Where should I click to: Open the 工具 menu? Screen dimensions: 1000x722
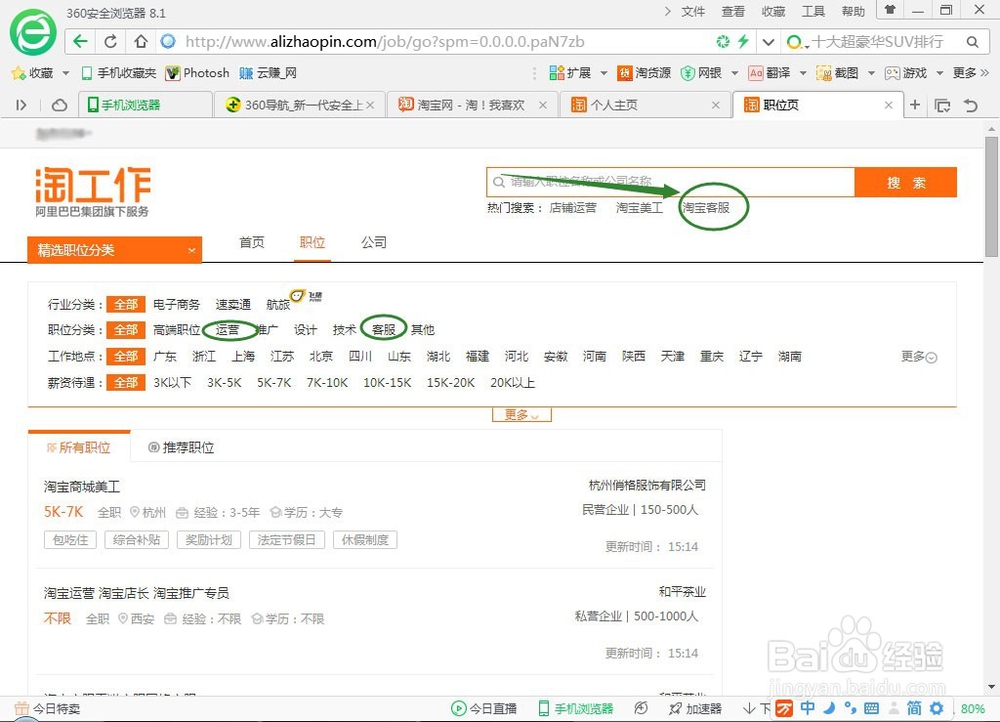coord(813,11)
